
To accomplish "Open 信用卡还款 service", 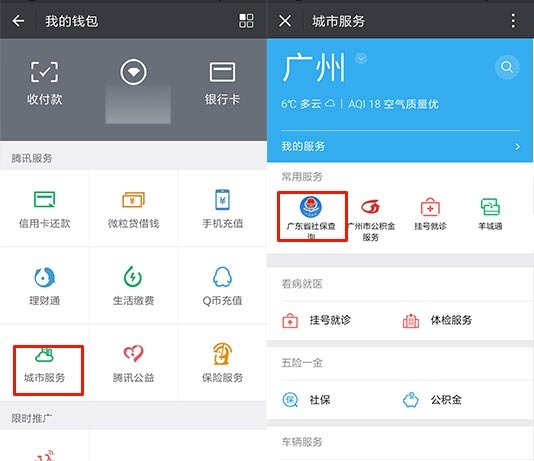I will [x=44, y=209].
